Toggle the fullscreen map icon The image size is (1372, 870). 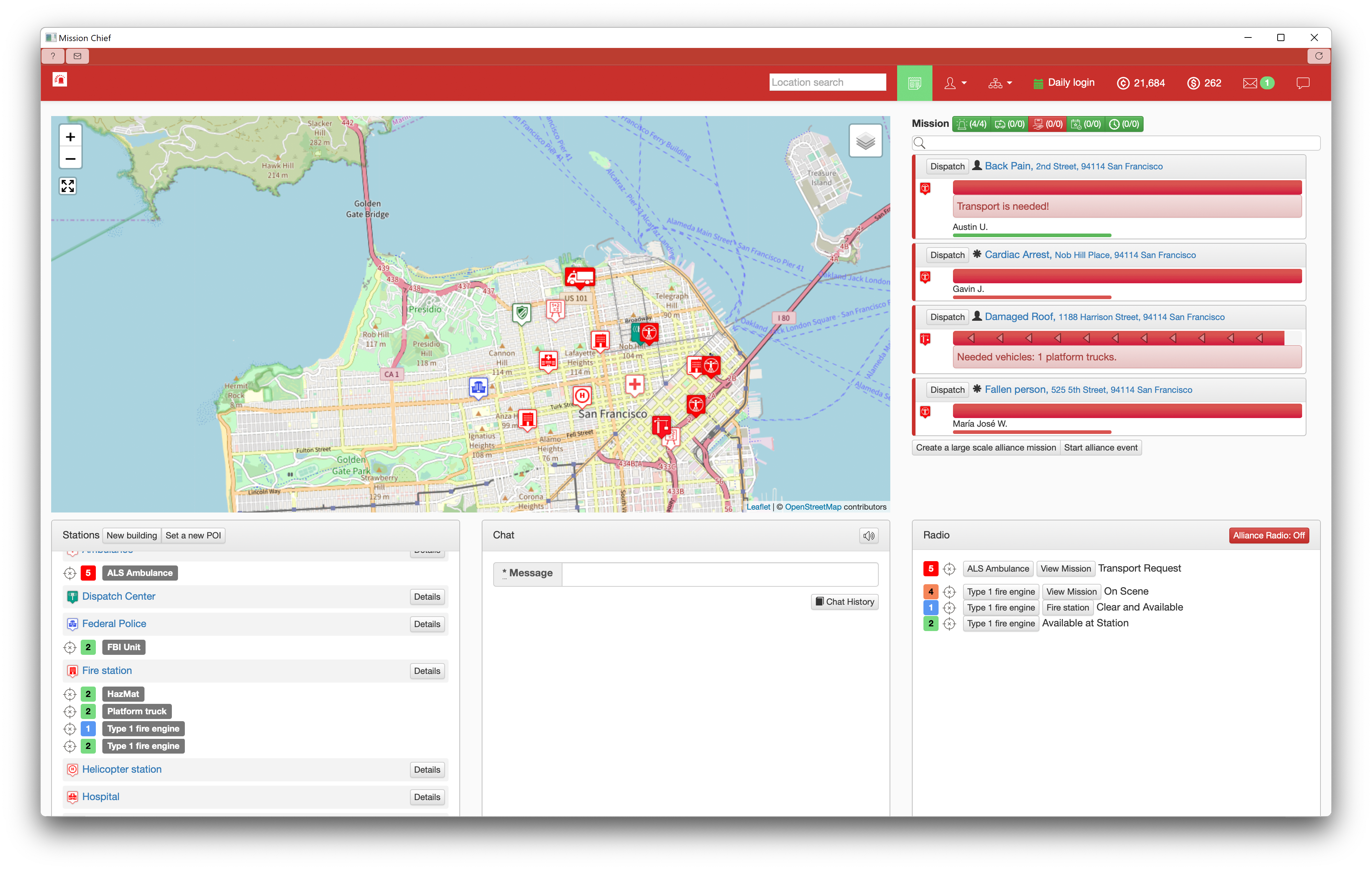point(68,186)
